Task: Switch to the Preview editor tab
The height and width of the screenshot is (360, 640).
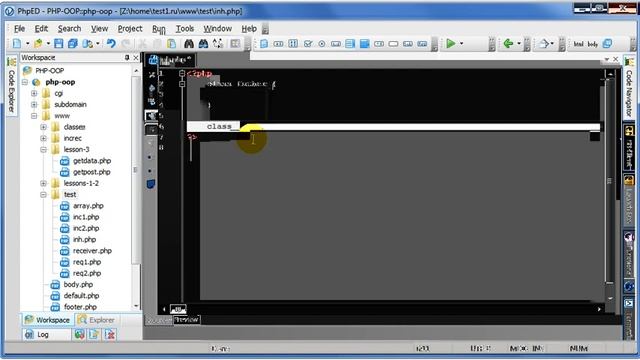Action: pos(187,320)
